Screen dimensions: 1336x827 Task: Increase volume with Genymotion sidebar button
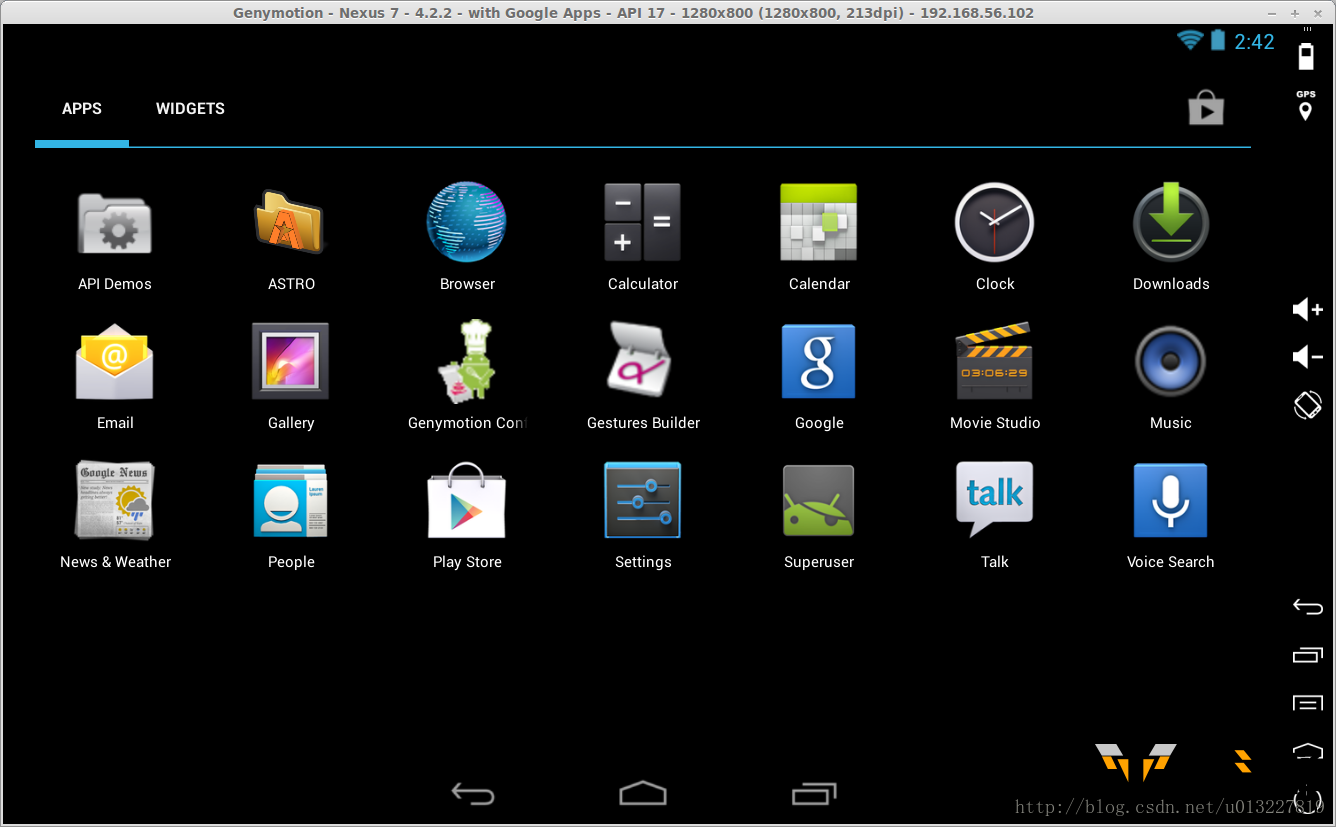tap(1308, 309)
